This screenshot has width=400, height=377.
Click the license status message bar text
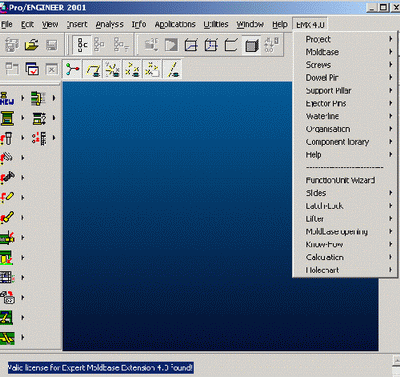point(100,368)
